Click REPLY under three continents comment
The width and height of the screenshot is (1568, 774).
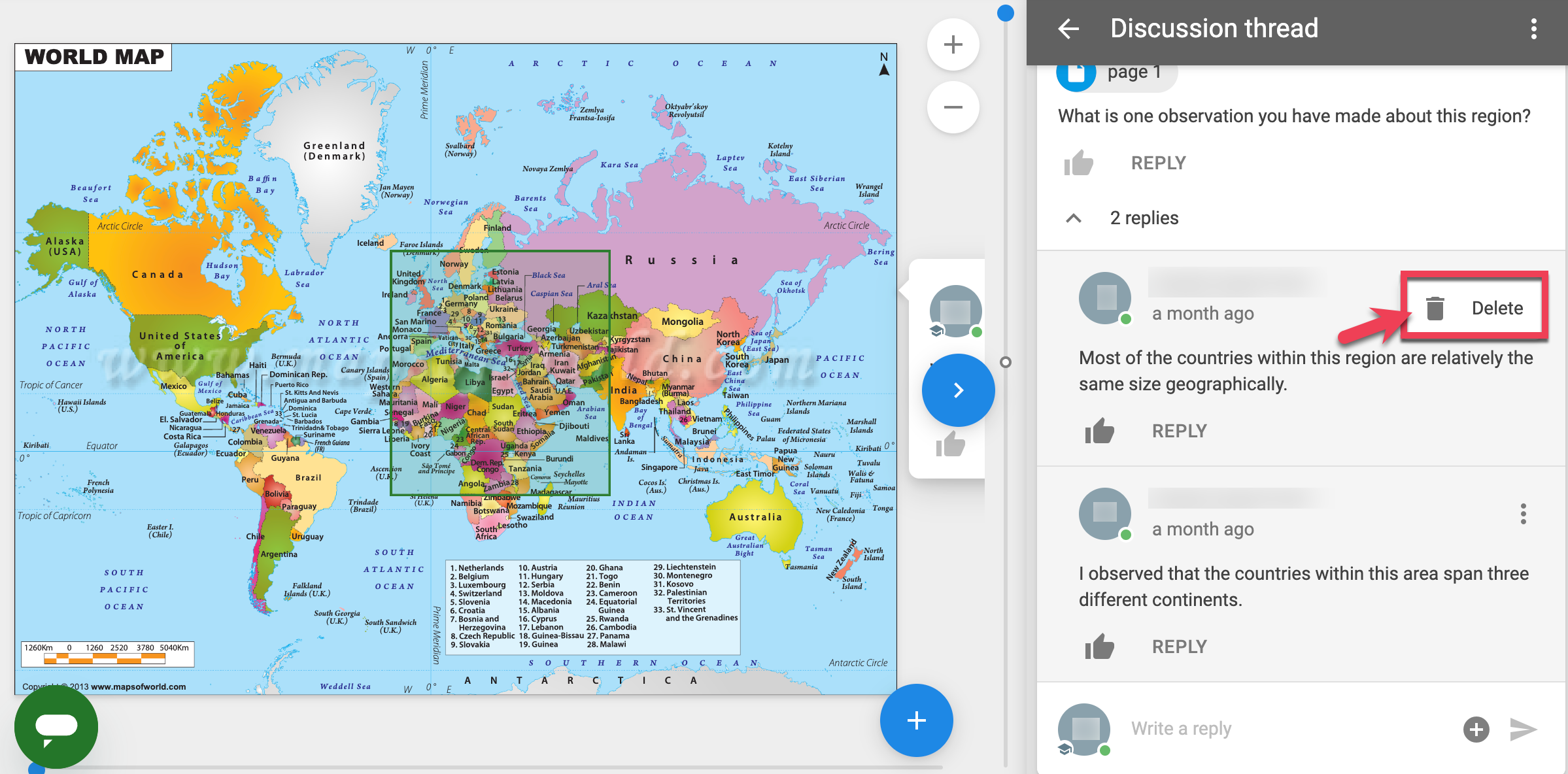tap(1179, 647)
